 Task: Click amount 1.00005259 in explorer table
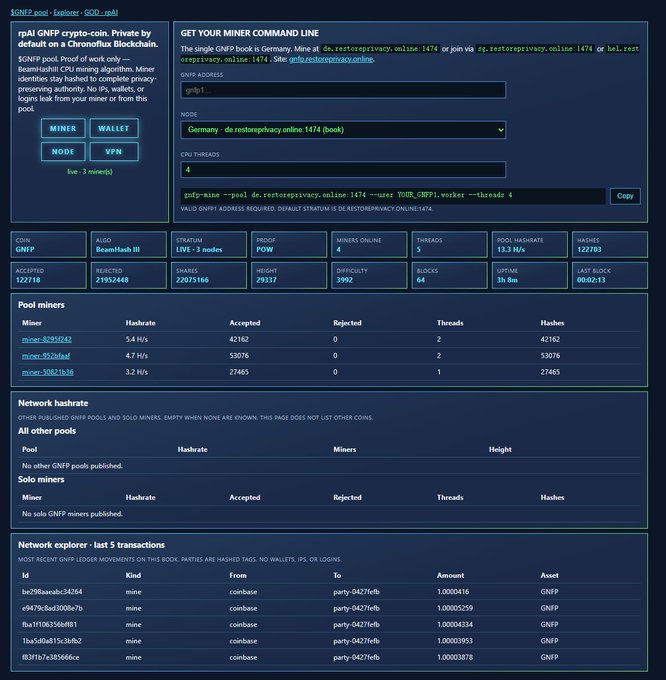455,608
